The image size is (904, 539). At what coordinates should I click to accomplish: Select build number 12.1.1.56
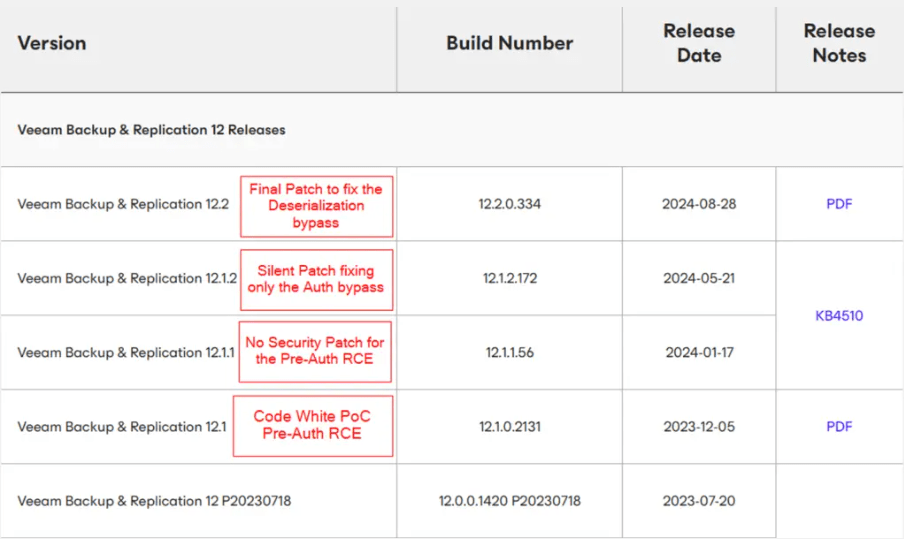tap(509, 352)
